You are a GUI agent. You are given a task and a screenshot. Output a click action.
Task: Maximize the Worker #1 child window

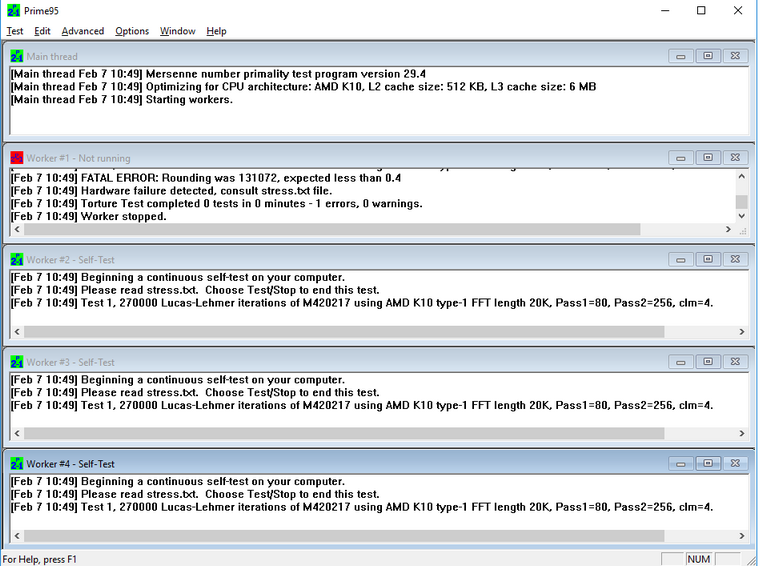pos(708,158)
